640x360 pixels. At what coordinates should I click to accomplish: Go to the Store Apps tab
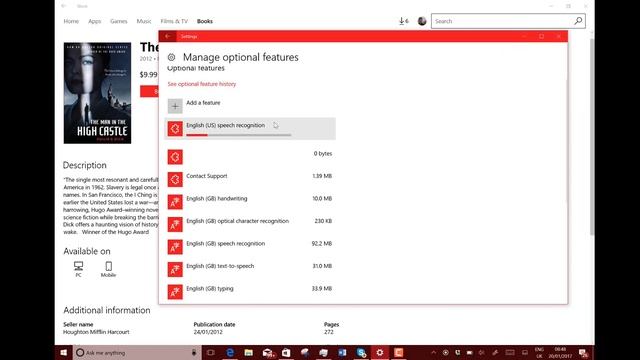click(94, 21)
